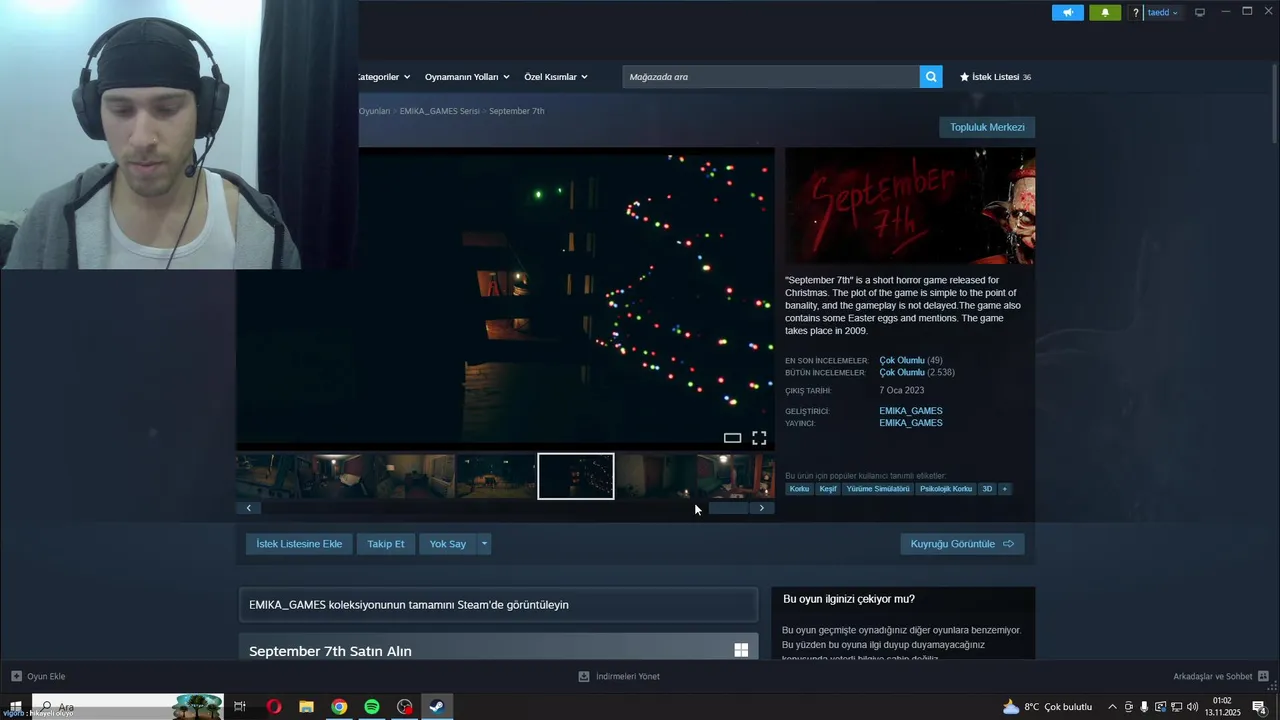Show hidden system tray icons chevron
1280x720 pixels.
coord(1112,707)
